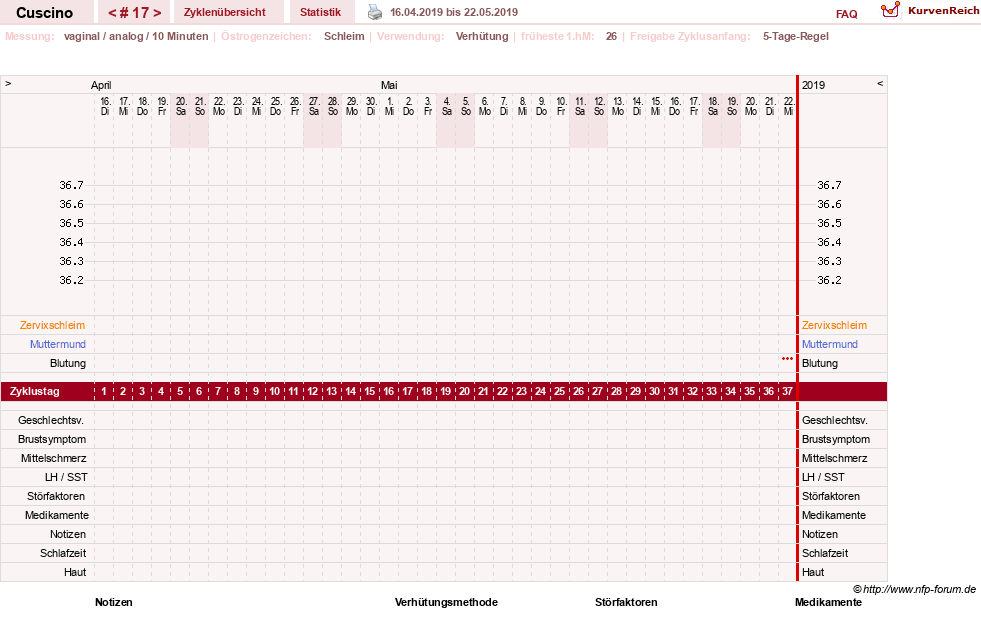The width and height of the screenshot is (981, 641).
Task: Click the date header 16. Di
Action: [105, 106]
